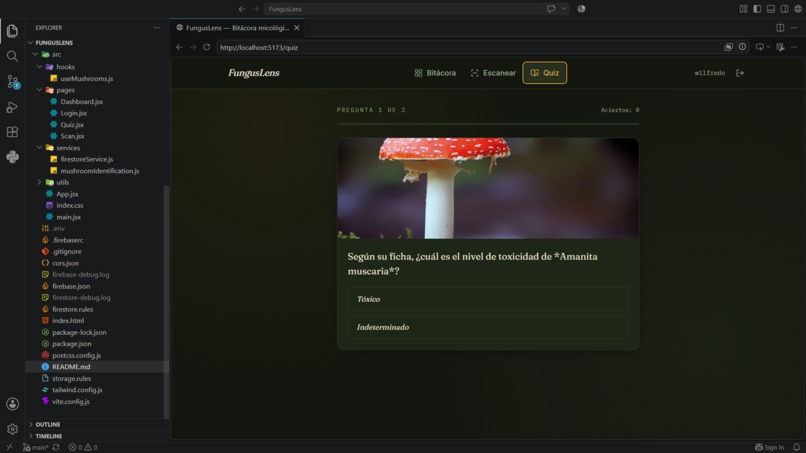
Task: Expand the OUTLINE section
Action: (47, 424)
